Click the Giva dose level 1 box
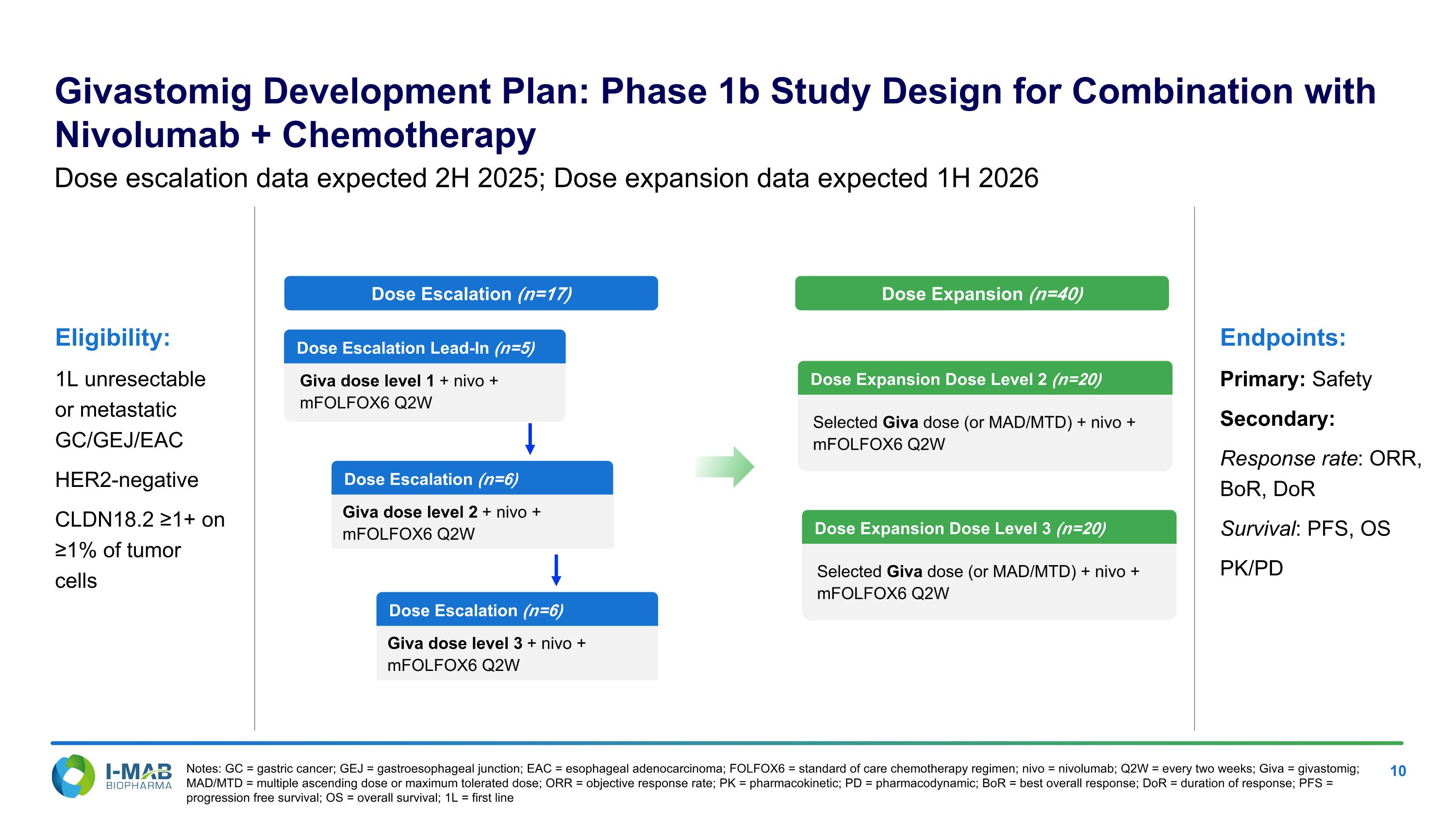Image resolution: width=1456 pixels, height=819 pixels. click(x=425, y=392)
